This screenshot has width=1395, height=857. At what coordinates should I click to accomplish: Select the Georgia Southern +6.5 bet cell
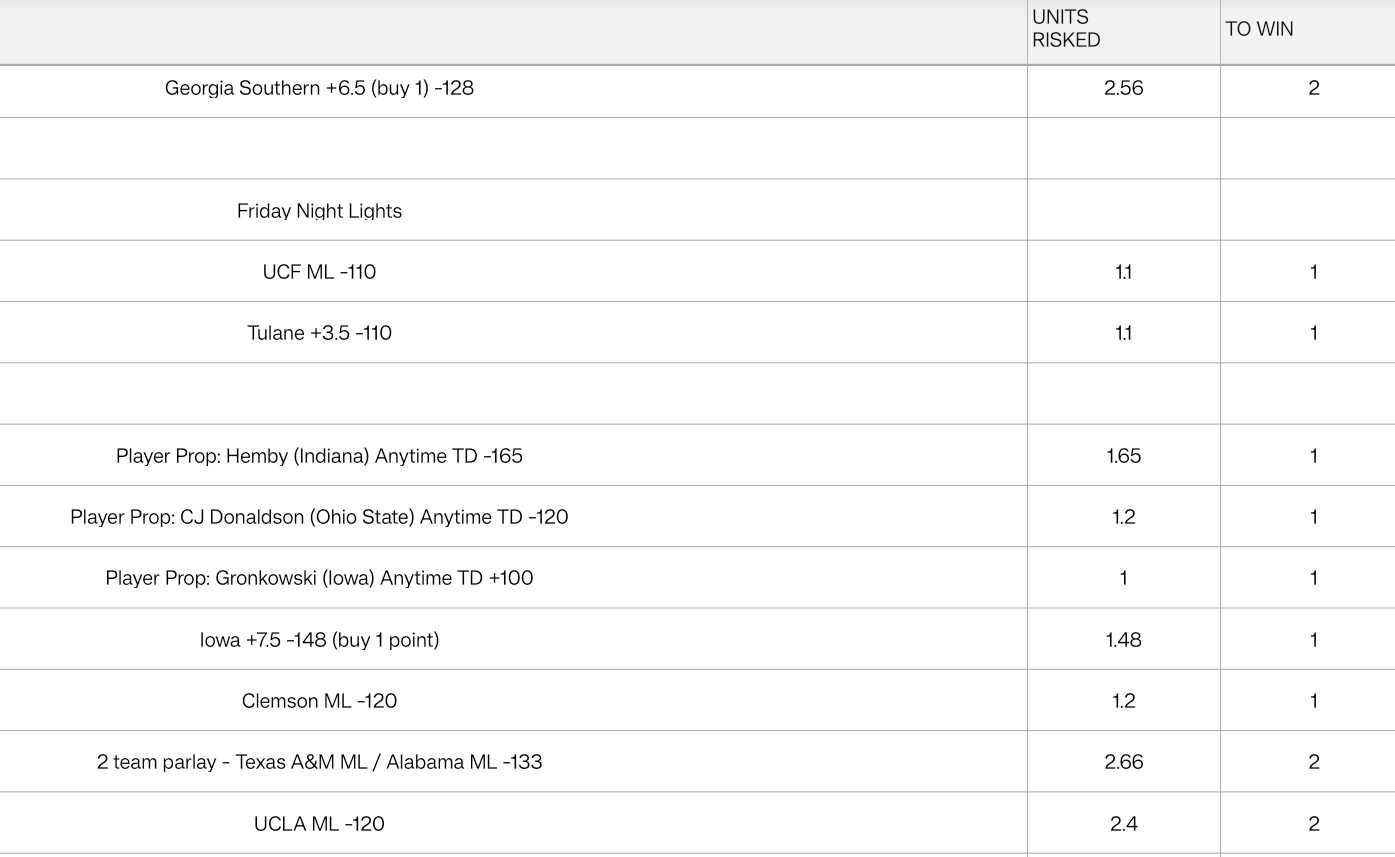pos(319,88)
